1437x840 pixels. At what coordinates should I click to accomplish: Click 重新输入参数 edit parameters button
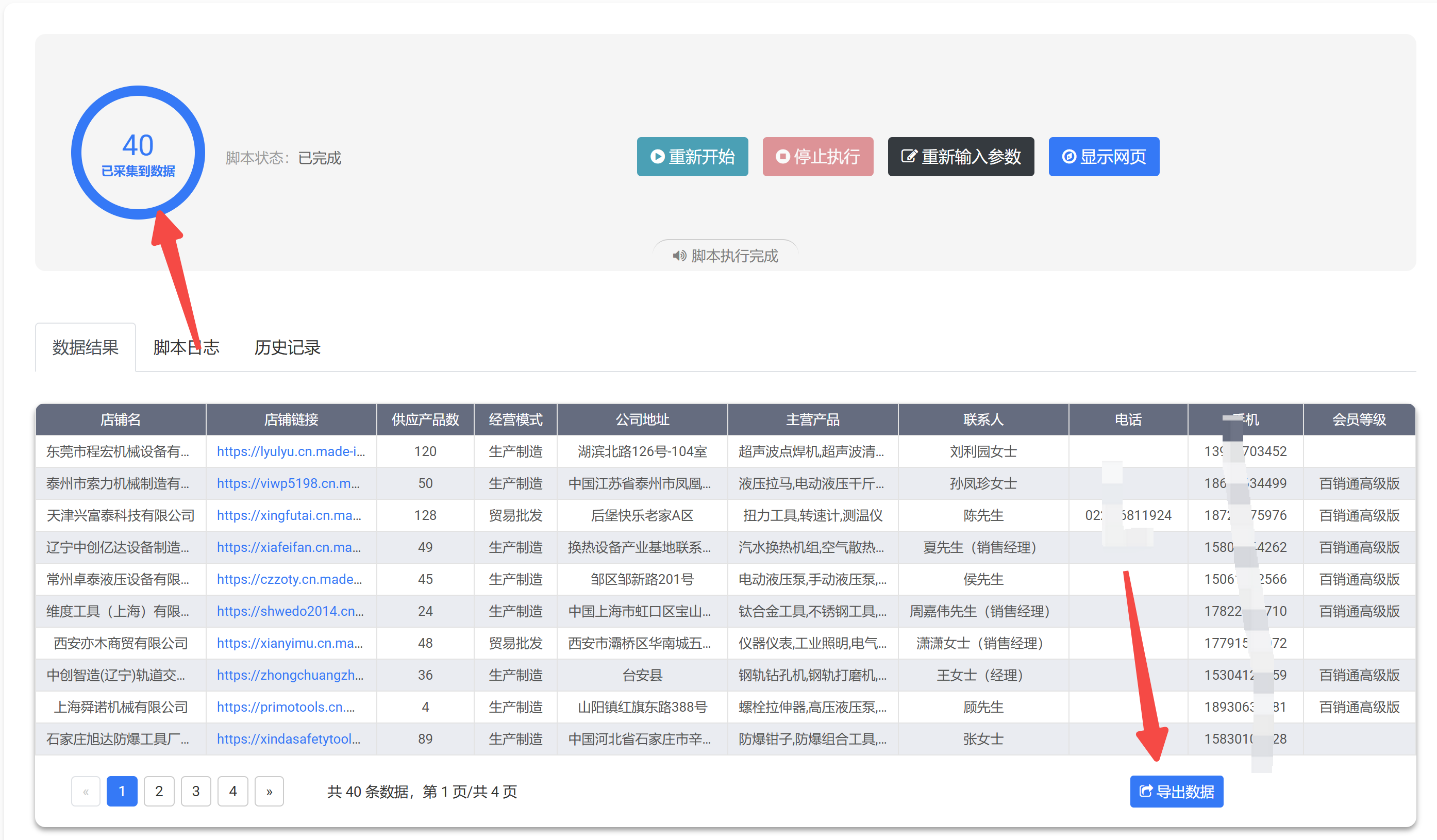960,157
